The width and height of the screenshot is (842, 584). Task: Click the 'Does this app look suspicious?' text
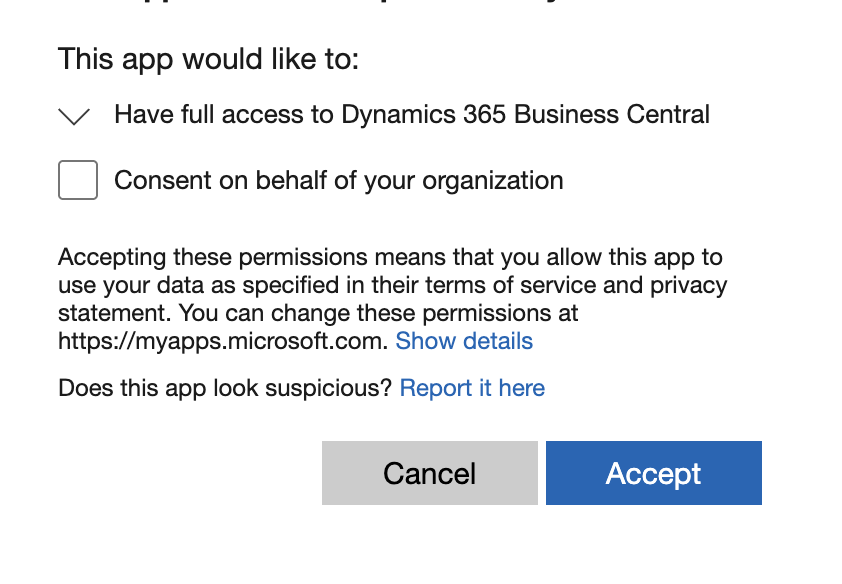(225, 388)
